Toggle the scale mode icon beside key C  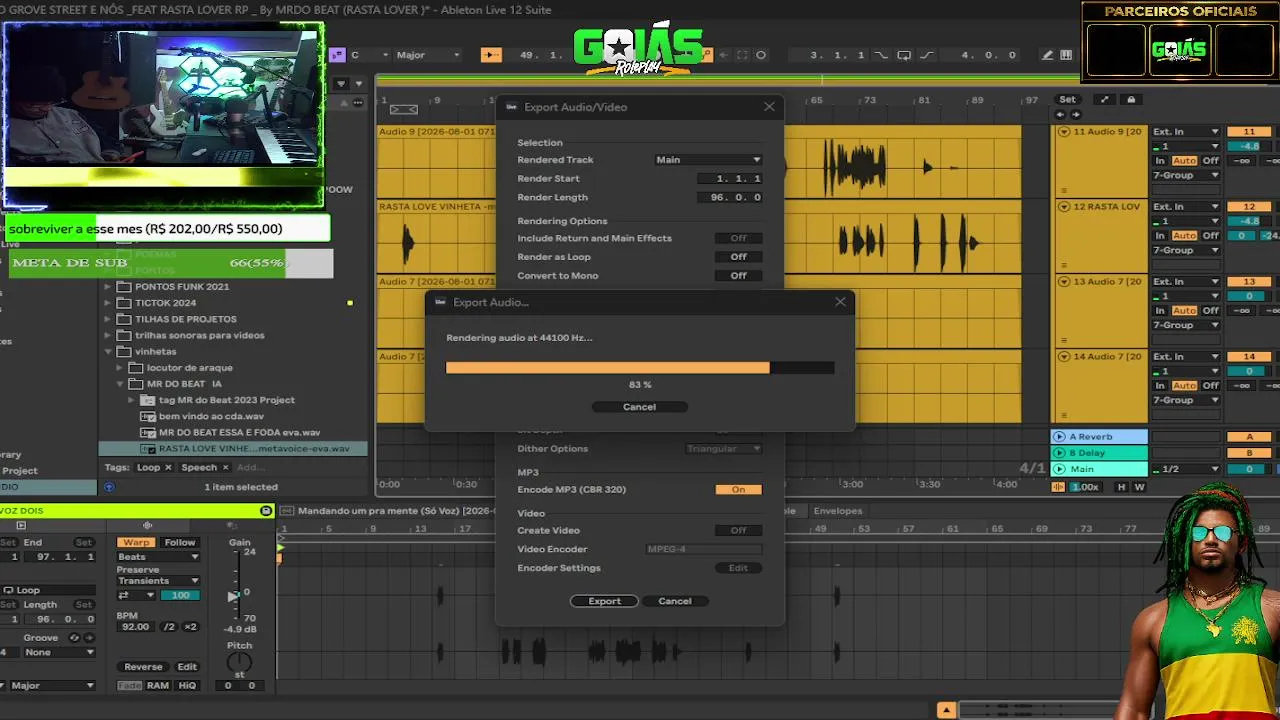coord(337,55)
